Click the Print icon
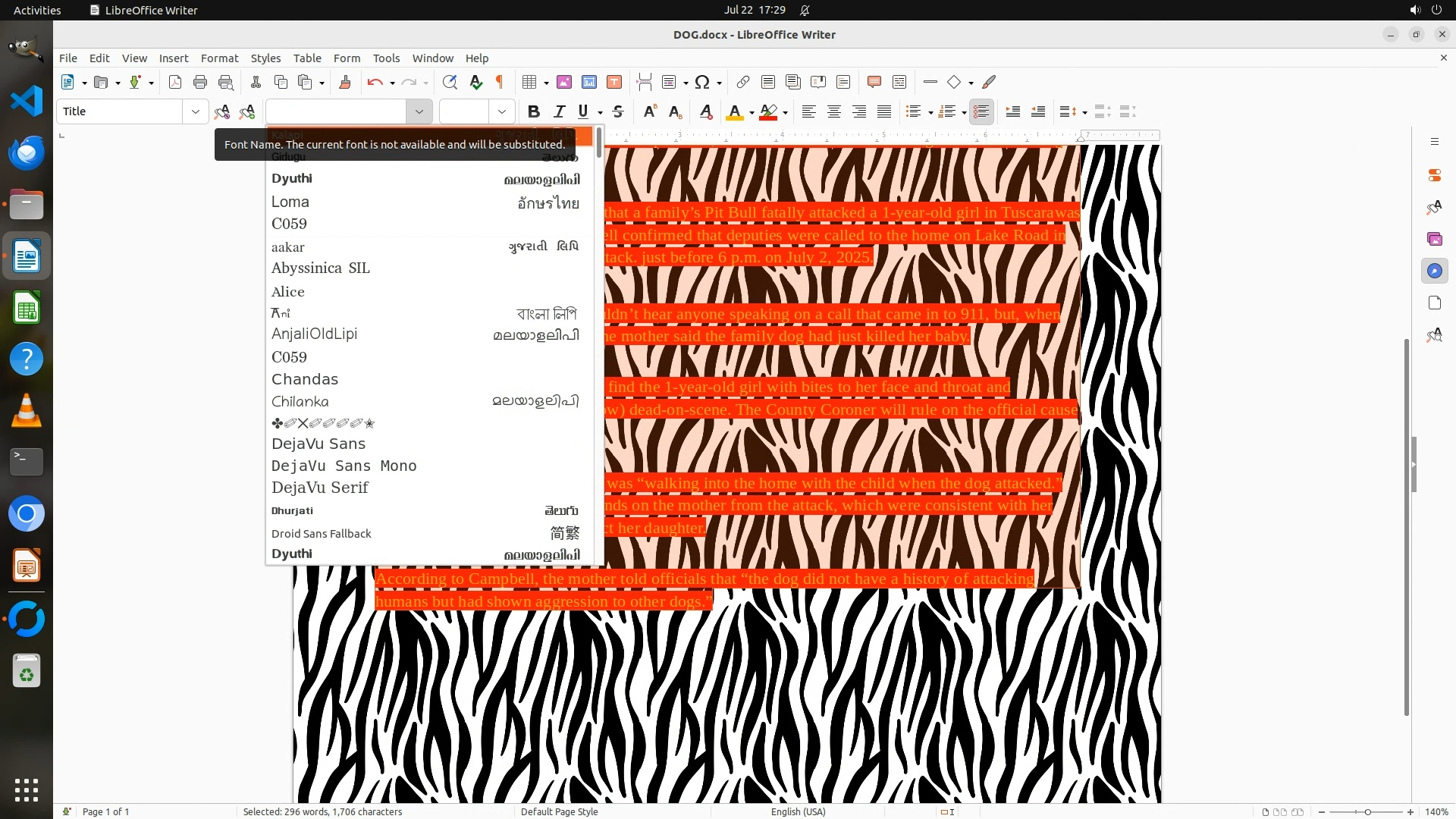 (200, 82)
